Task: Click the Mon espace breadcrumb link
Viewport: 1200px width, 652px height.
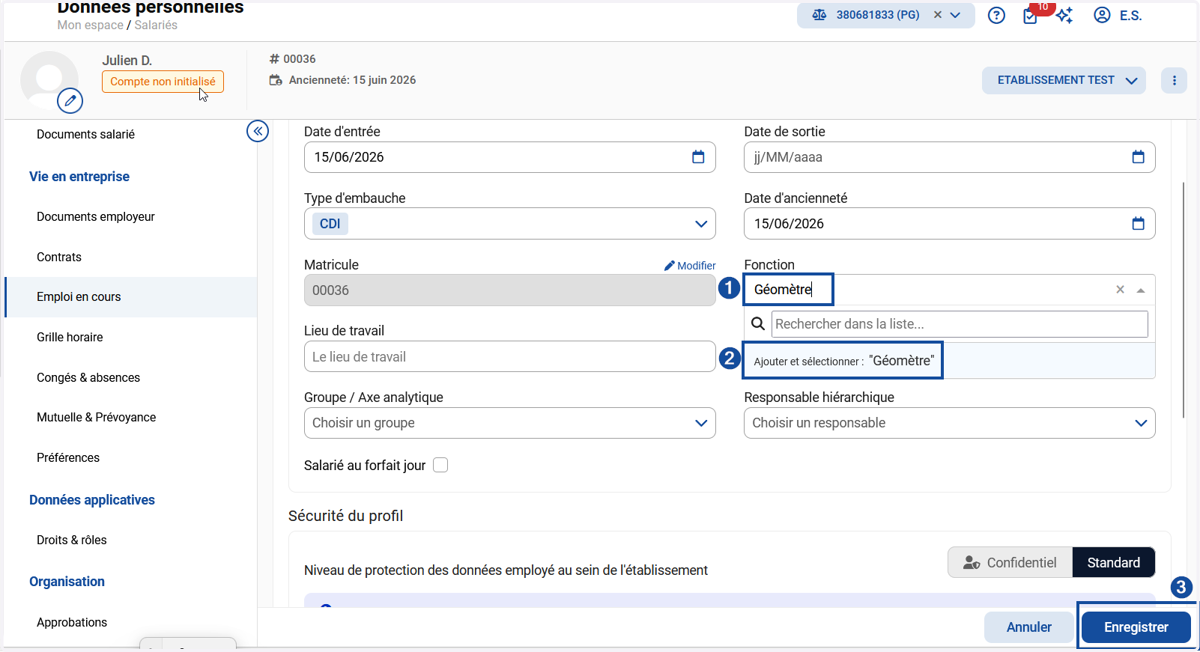Action: [90, 25]
